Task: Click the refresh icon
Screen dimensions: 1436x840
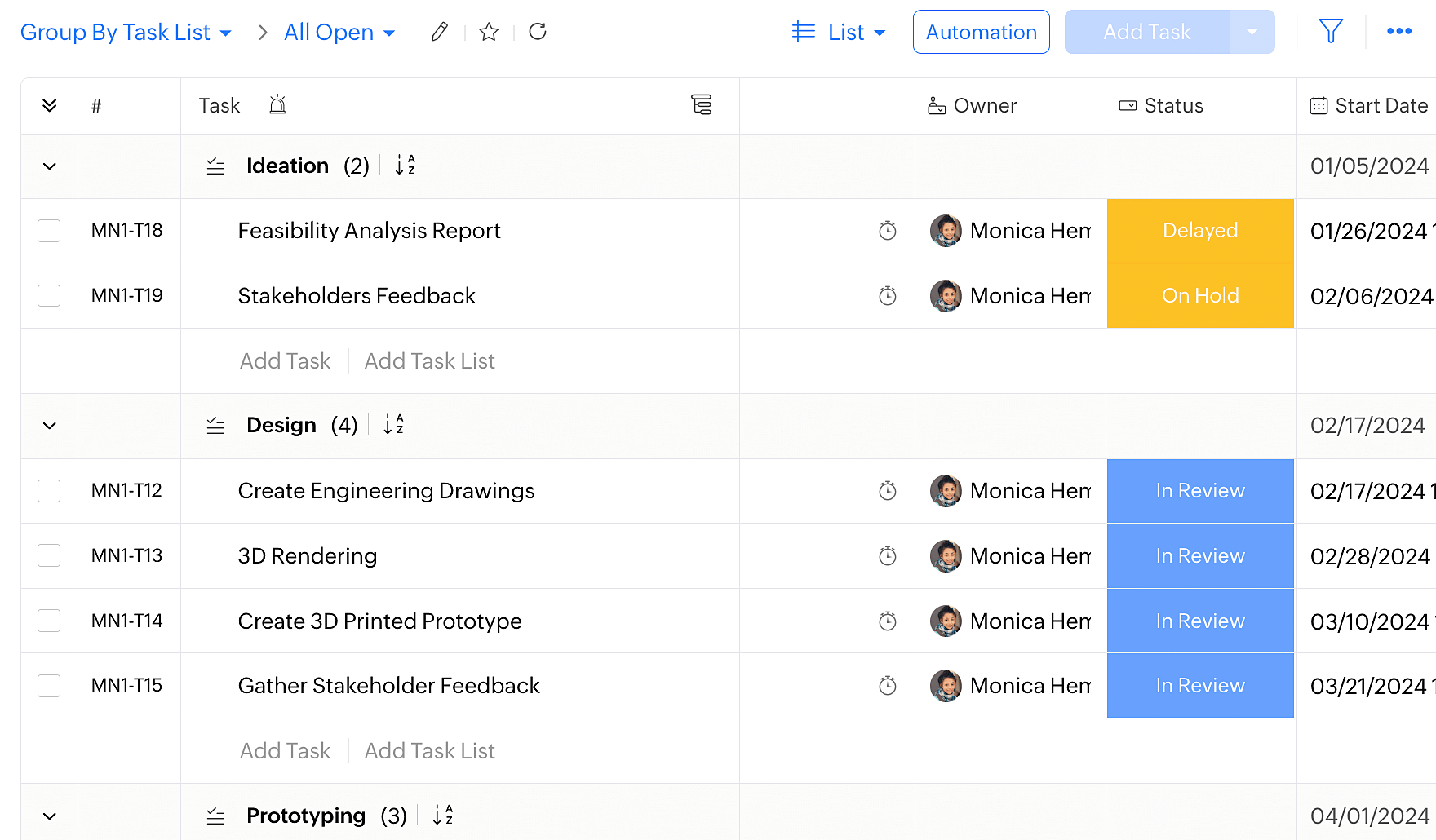Action: tap(538, 32)
